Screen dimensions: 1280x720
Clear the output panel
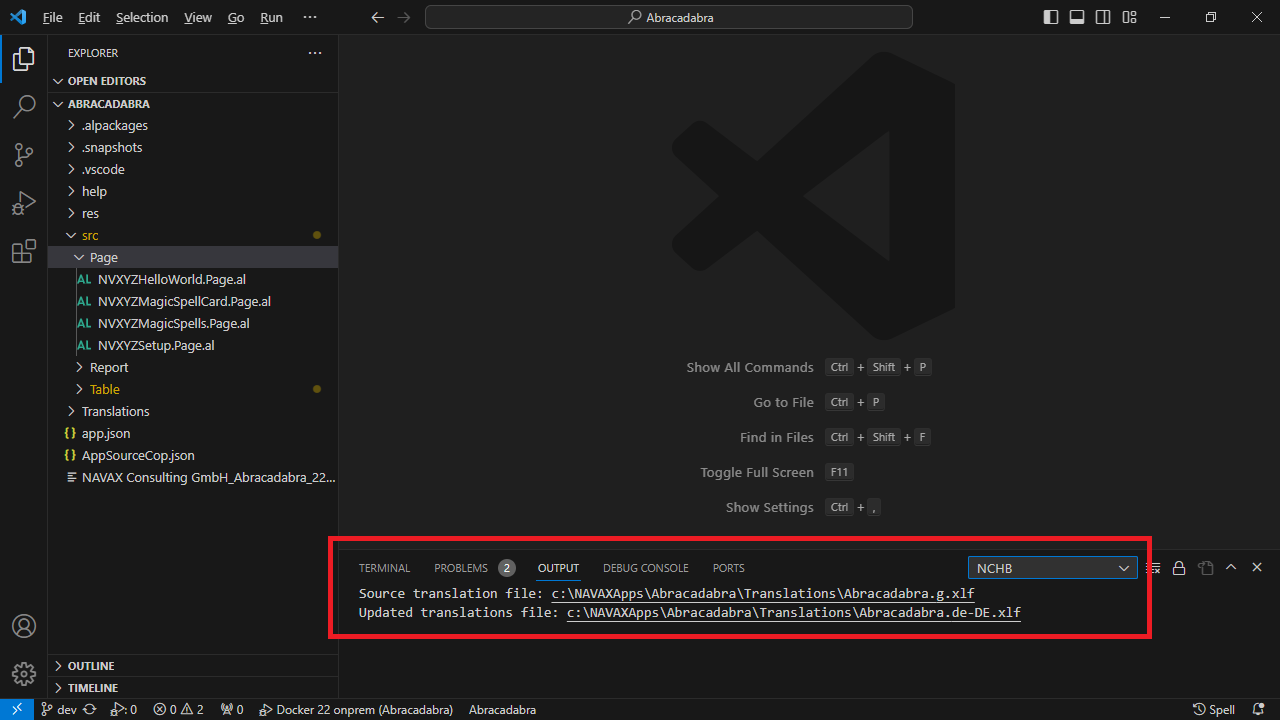coord(1153,568)
